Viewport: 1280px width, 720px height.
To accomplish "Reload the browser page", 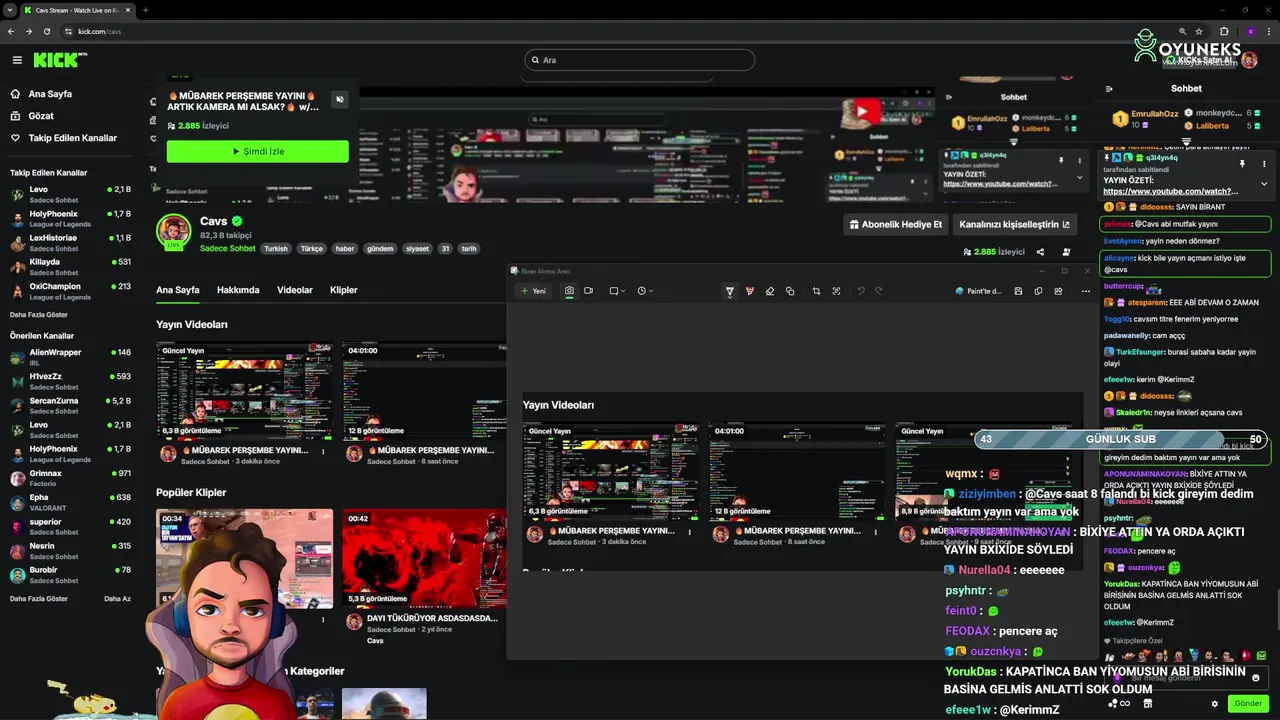I will [46, 31].
